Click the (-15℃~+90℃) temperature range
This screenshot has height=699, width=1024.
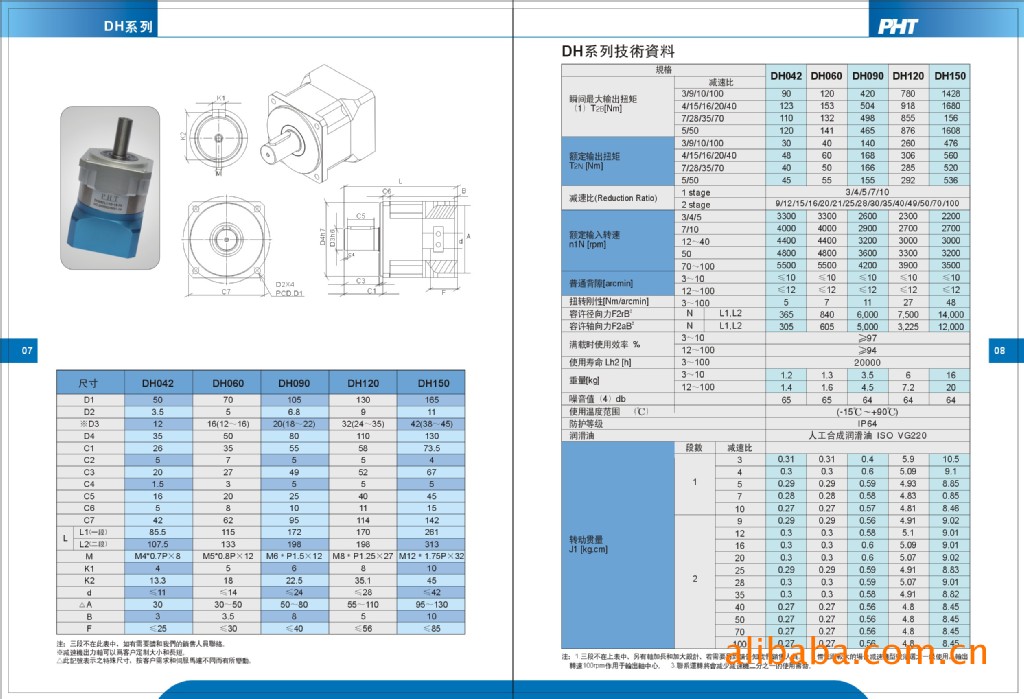pos(867,412)
